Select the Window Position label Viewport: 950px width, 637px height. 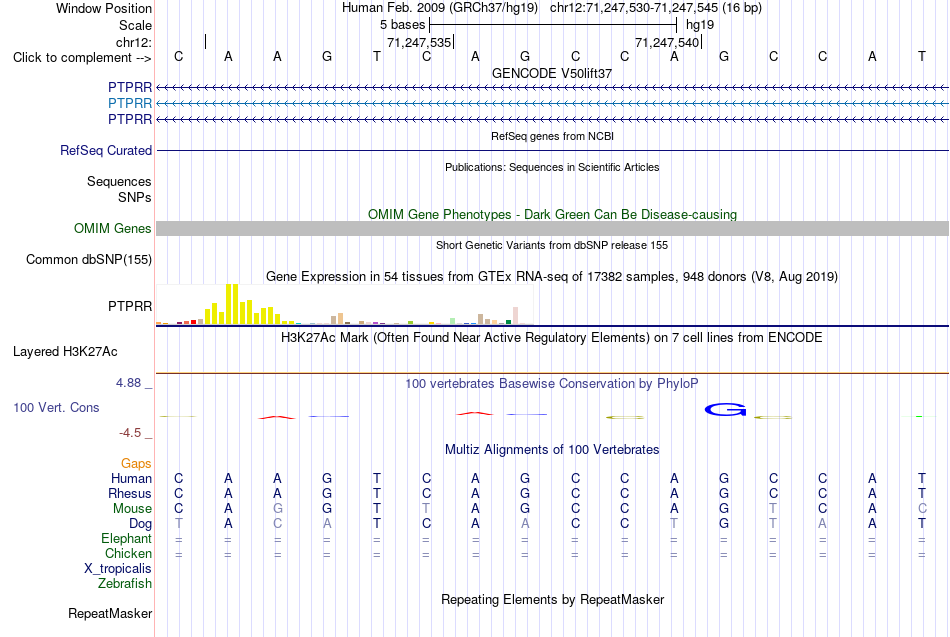(x=104, y=8)
